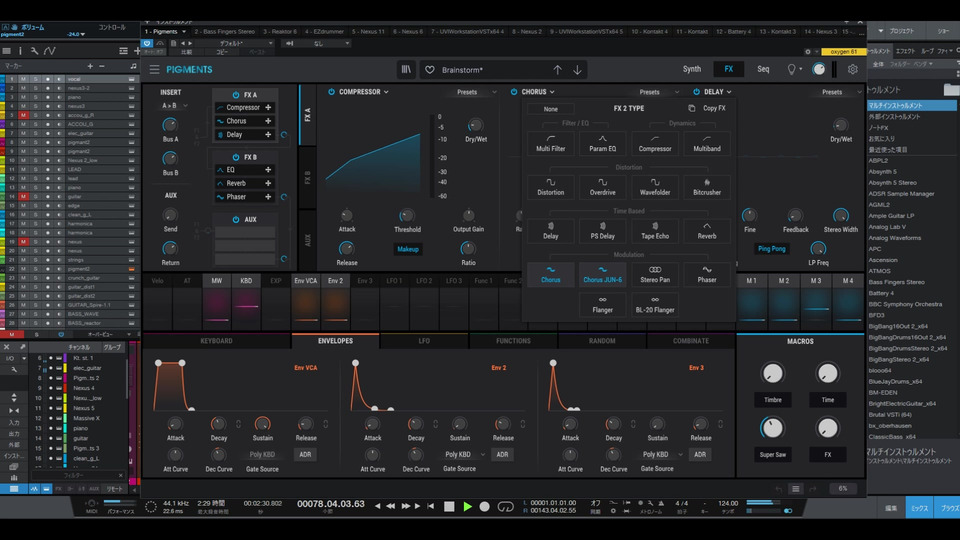Open the FUNCTIONS modulation tab

[x=513, y=341]
